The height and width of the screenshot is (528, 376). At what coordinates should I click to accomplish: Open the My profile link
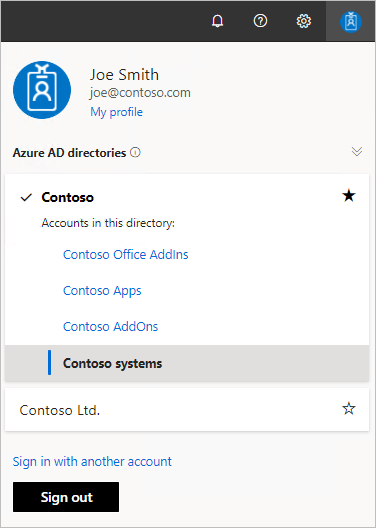[116, 112]
